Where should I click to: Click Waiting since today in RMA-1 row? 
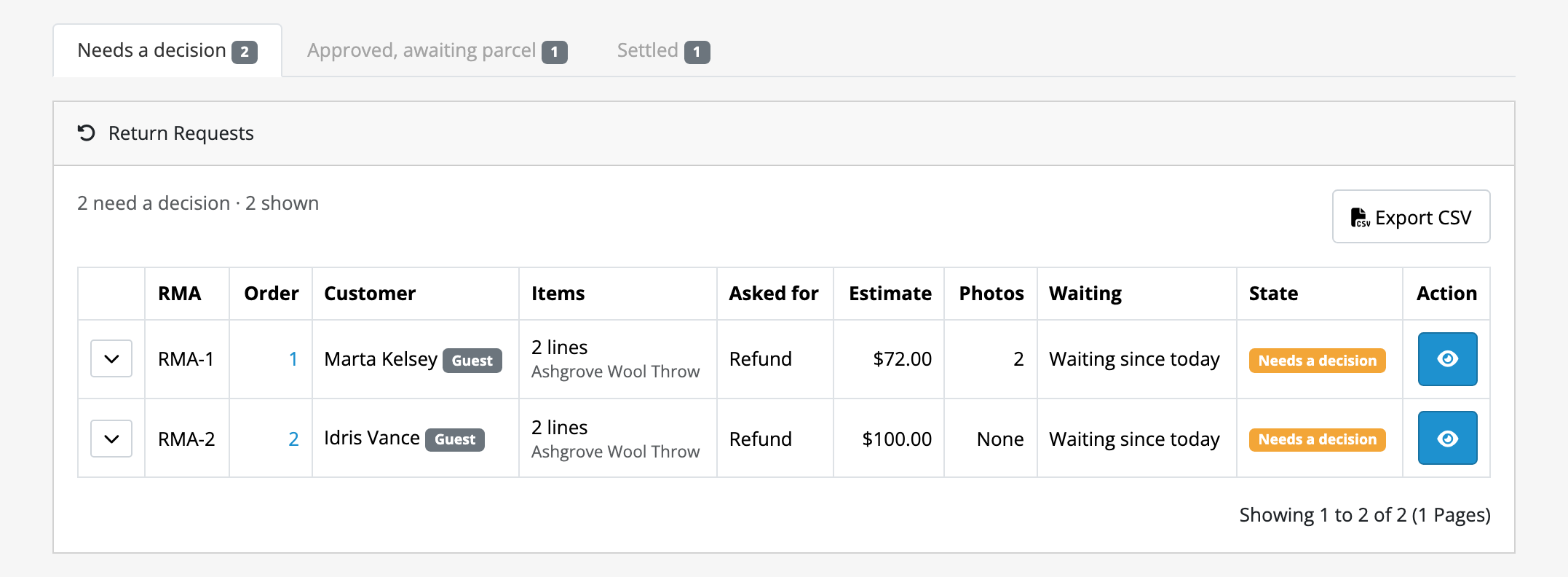(1134, 359)
